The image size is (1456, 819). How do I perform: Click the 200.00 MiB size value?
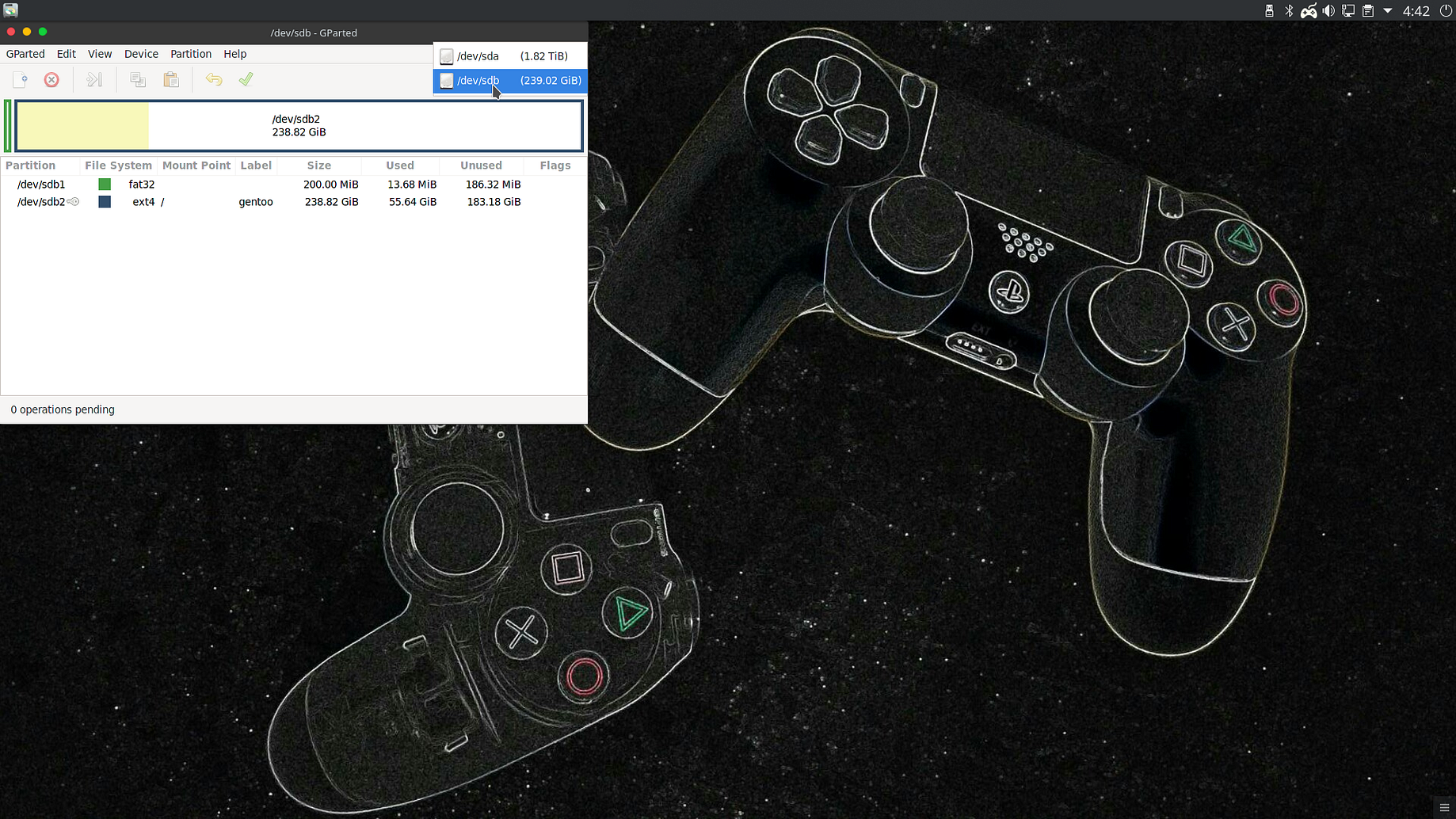coord(331,185)
